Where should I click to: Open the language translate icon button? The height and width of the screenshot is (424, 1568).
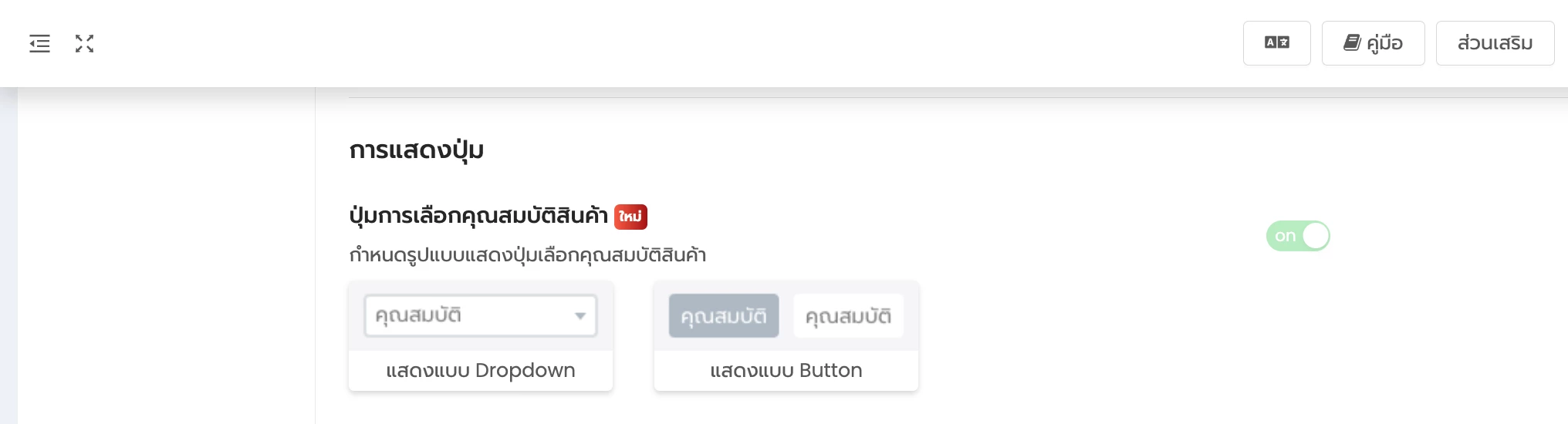pyautogui.click(x=1277, y=43)
